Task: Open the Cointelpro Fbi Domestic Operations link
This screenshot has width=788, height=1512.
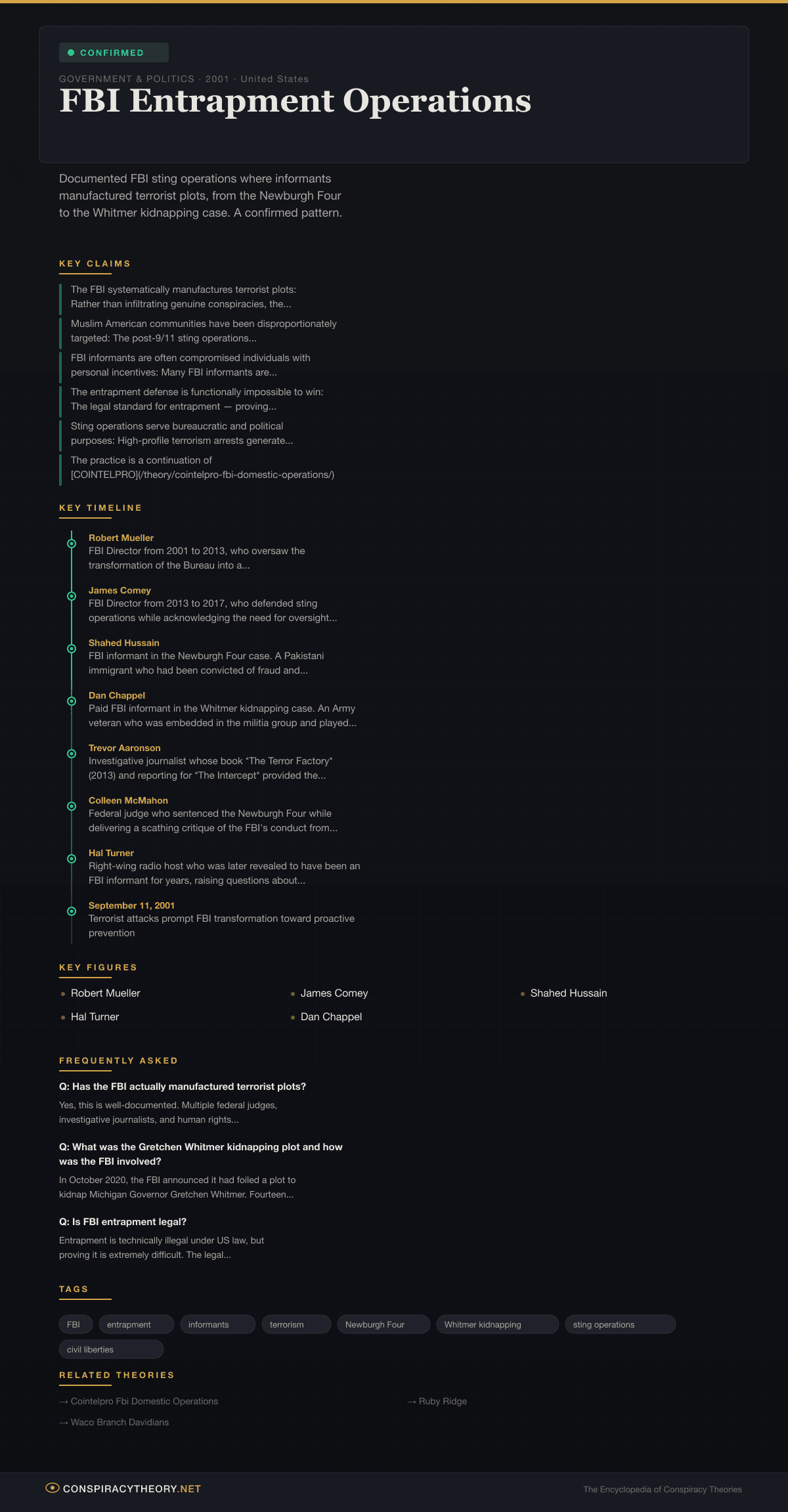Action: coord(144,1401)
